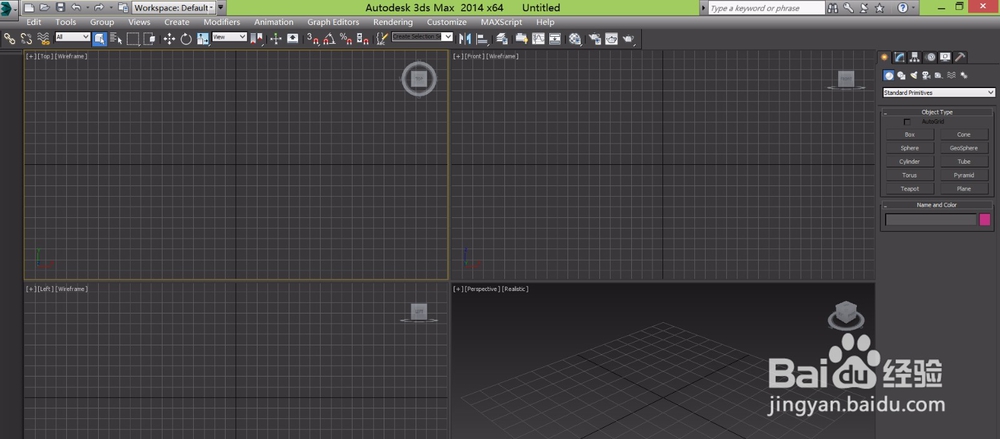Image resolution: width=1000 pixels, height=439 pixels.
Task: Open the quick access toolbar customize arrow
Action: [x=221, y=8]
